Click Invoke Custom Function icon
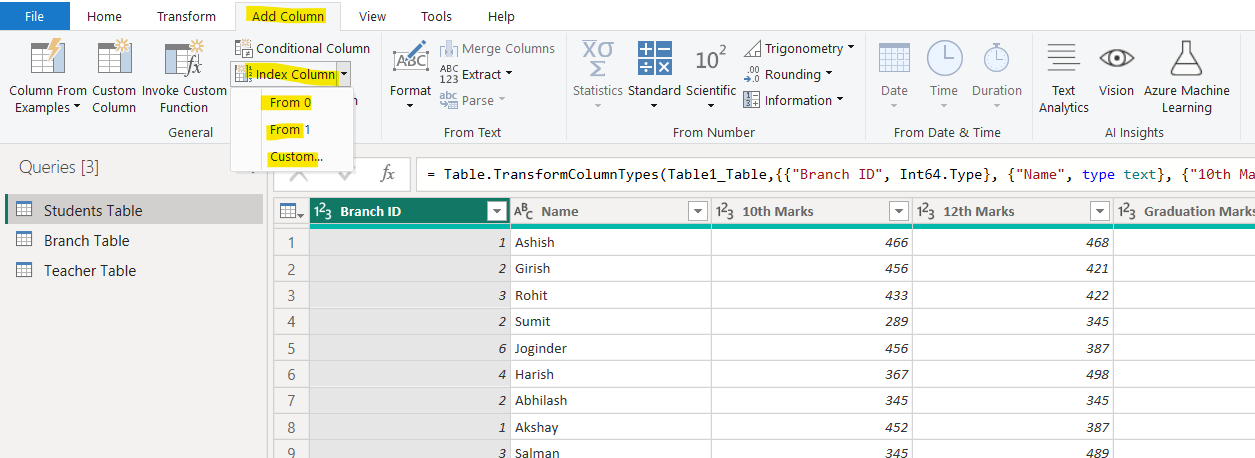The width and height of the screenshot is (1255, 458). [184, 58]
